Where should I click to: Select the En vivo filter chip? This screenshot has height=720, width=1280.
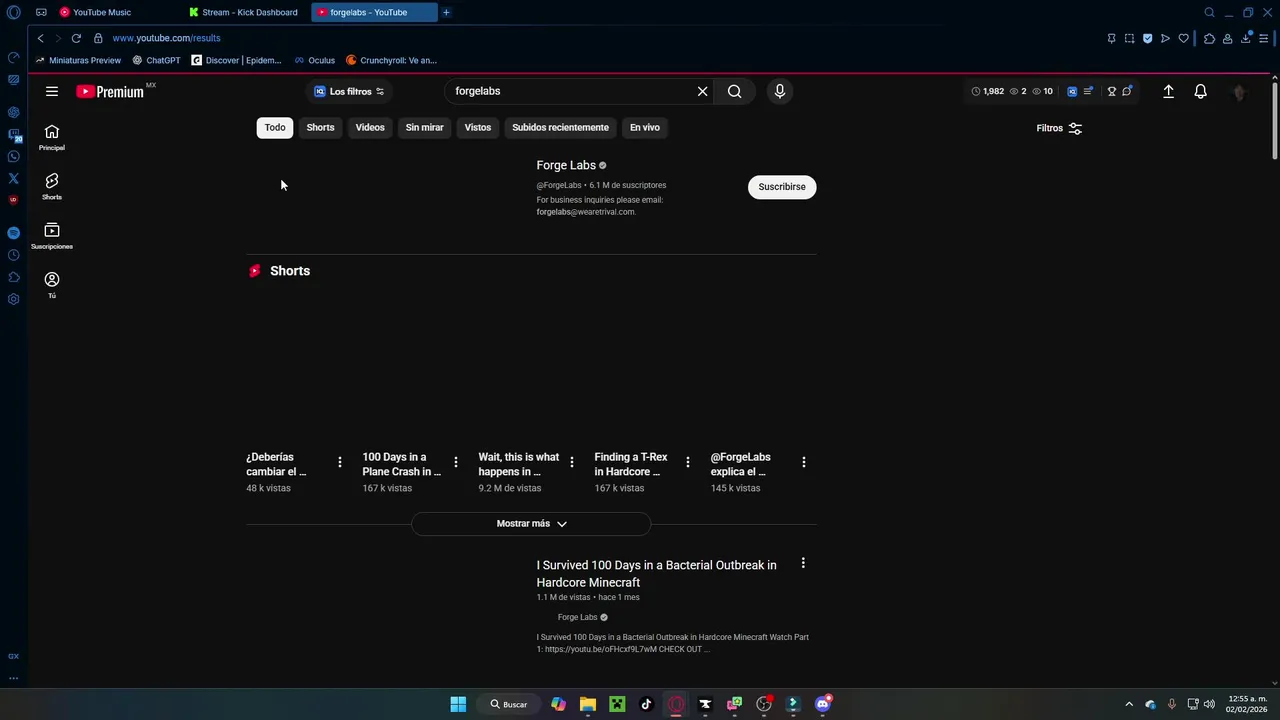pos(645,127)
